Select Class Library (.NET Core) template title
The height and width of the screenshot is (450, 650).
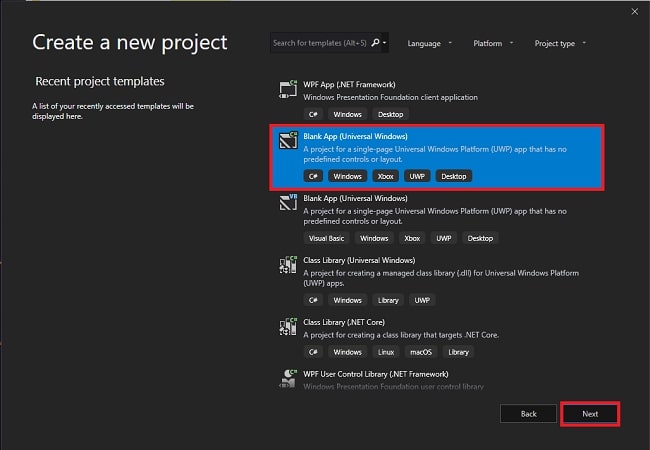point(344,322)
